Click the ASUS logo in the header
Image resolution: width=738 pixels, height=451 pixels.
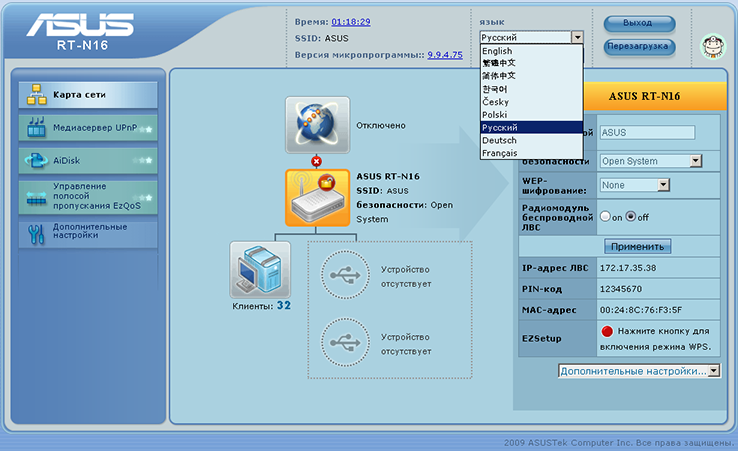click(x=80, y=24)
